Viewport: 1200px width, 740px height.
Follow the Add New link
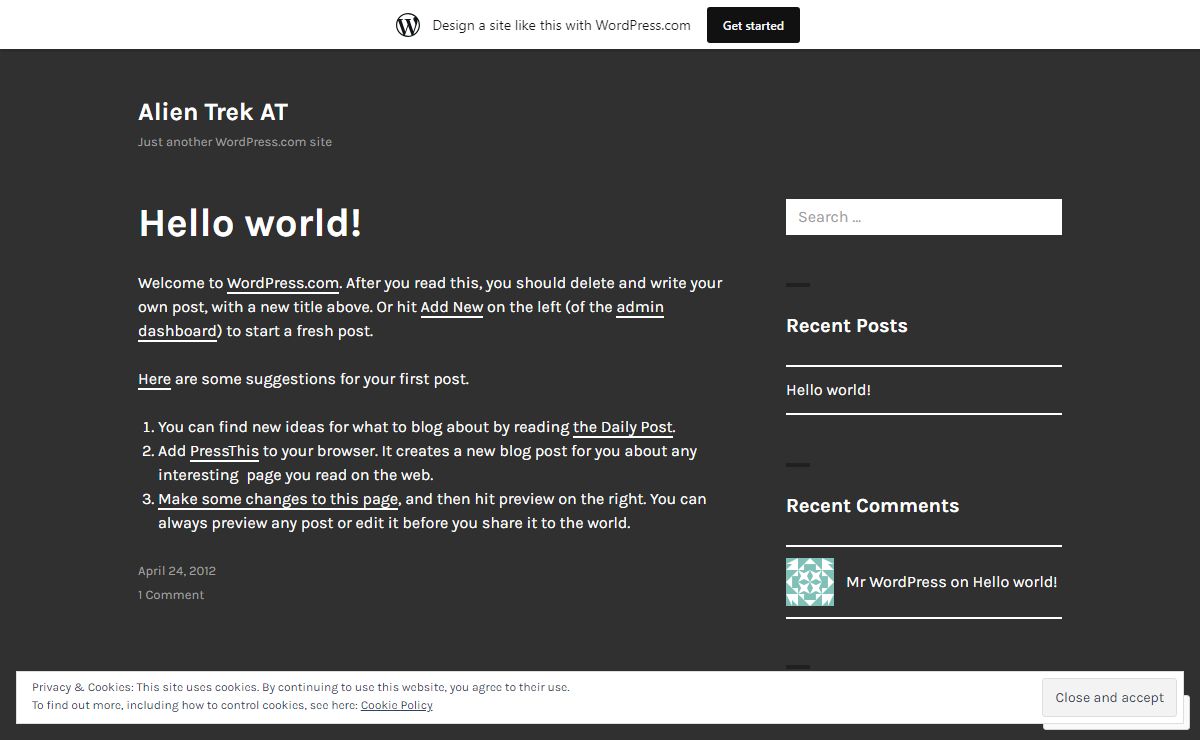pos(452,307)
